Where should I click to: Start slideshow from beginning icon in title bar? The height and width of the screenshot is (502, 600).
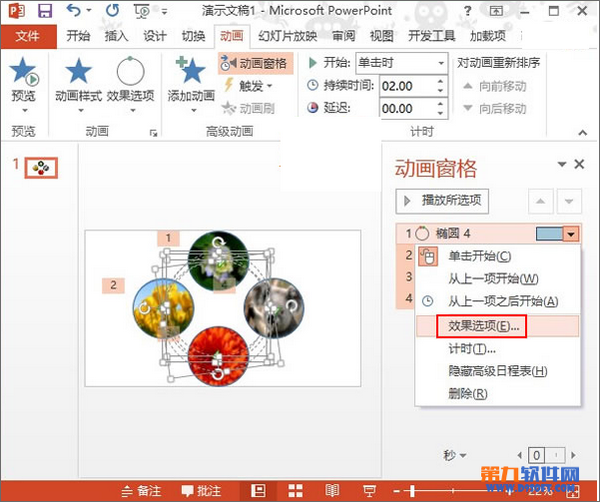(x=142, y=11)
